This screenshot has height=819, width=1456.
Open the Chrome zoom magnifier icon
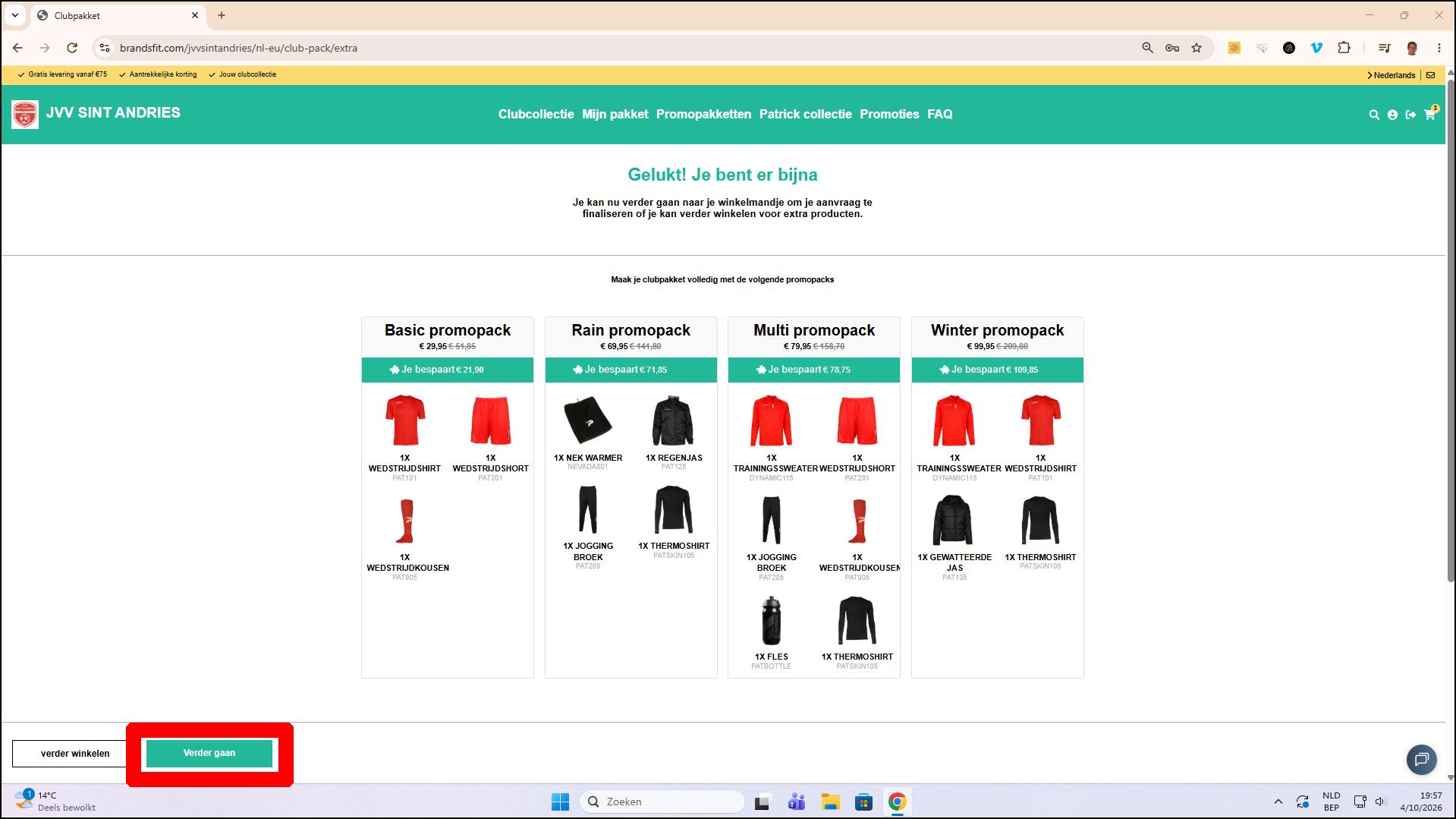tap(1147, 48)
